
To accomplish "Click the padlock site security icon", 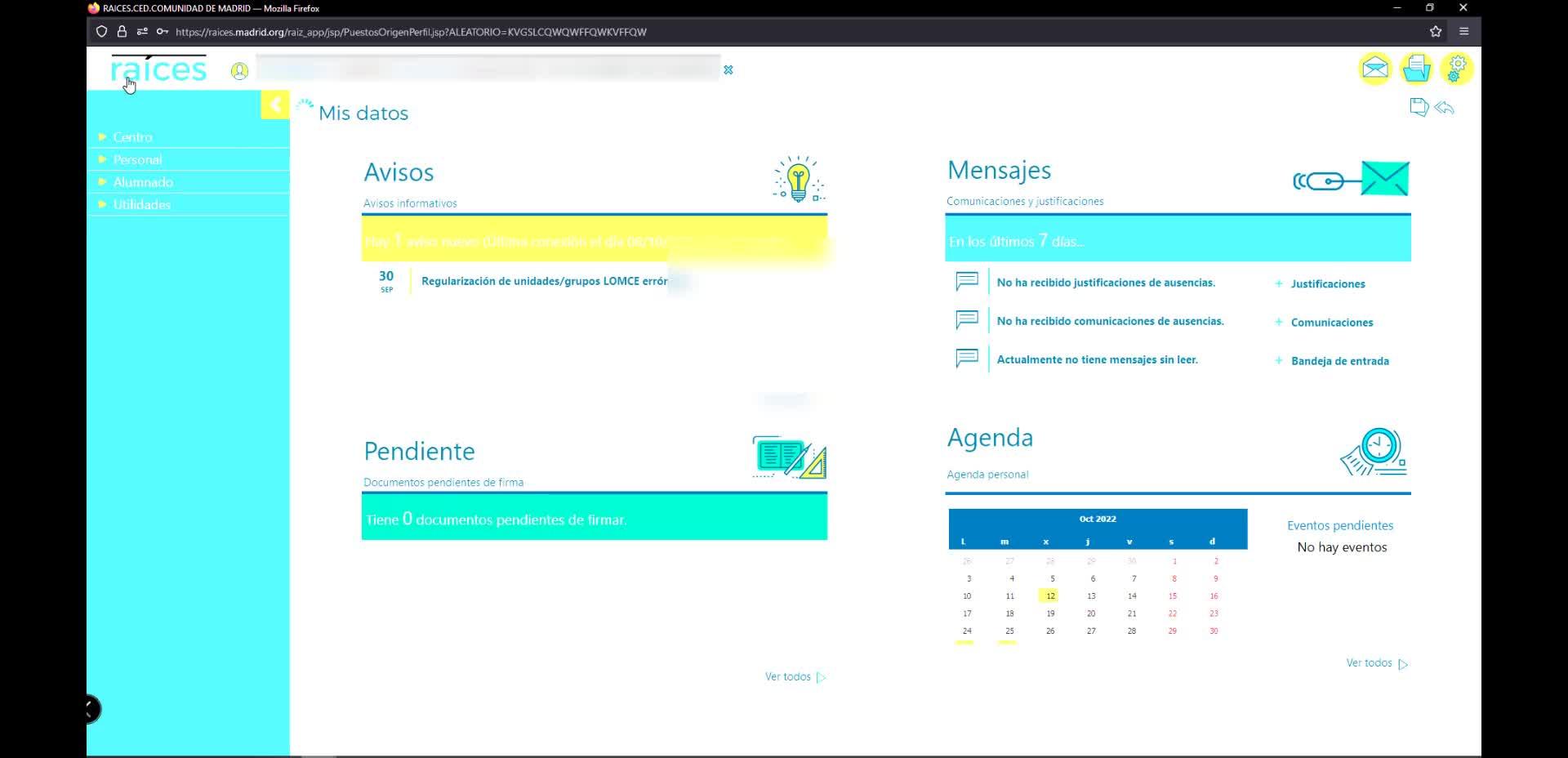I will pyautogui.click(x=122, y=32).
